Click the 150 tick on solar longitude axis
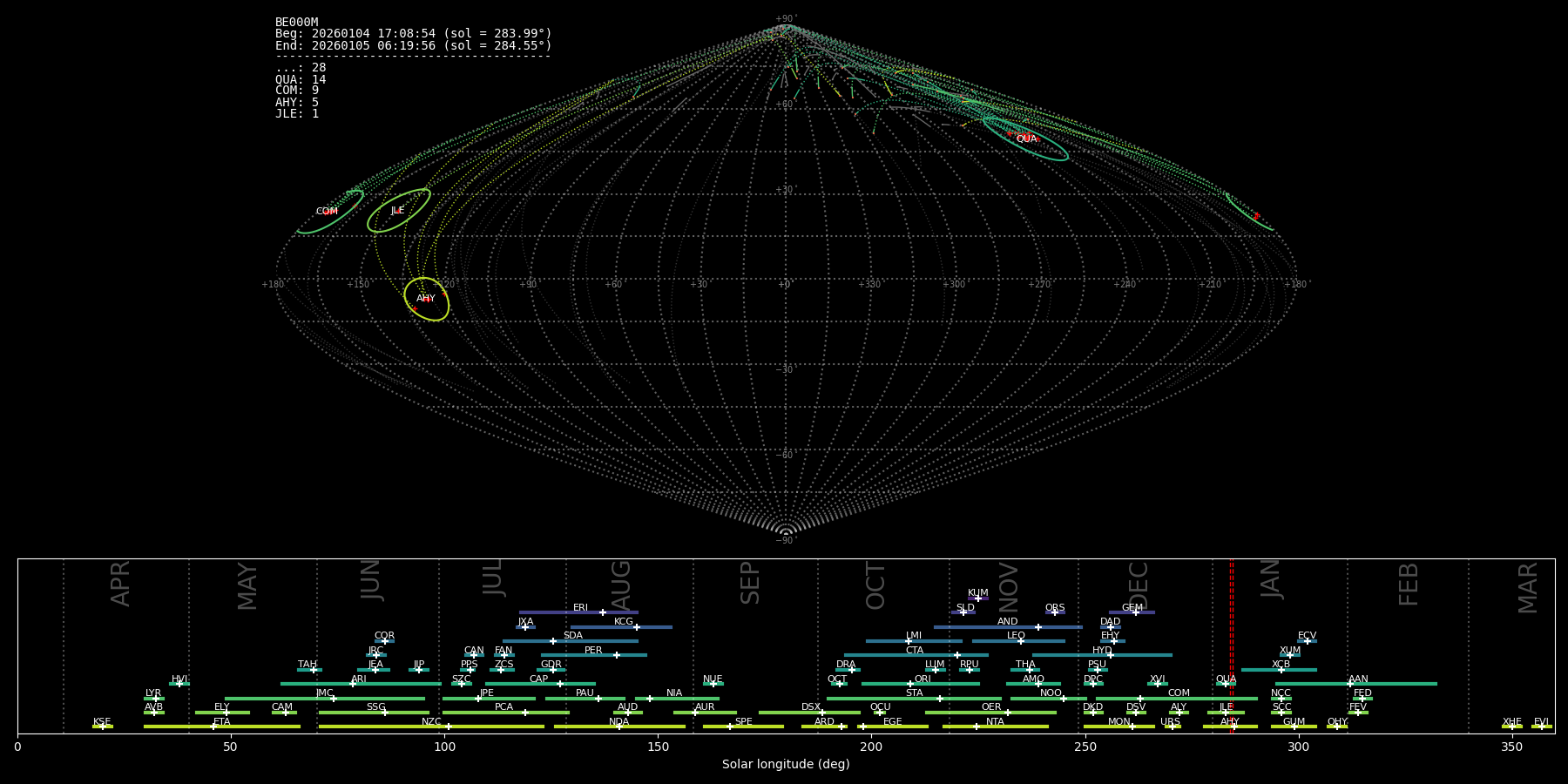The image size is (1568, 784). coord(658,747)
